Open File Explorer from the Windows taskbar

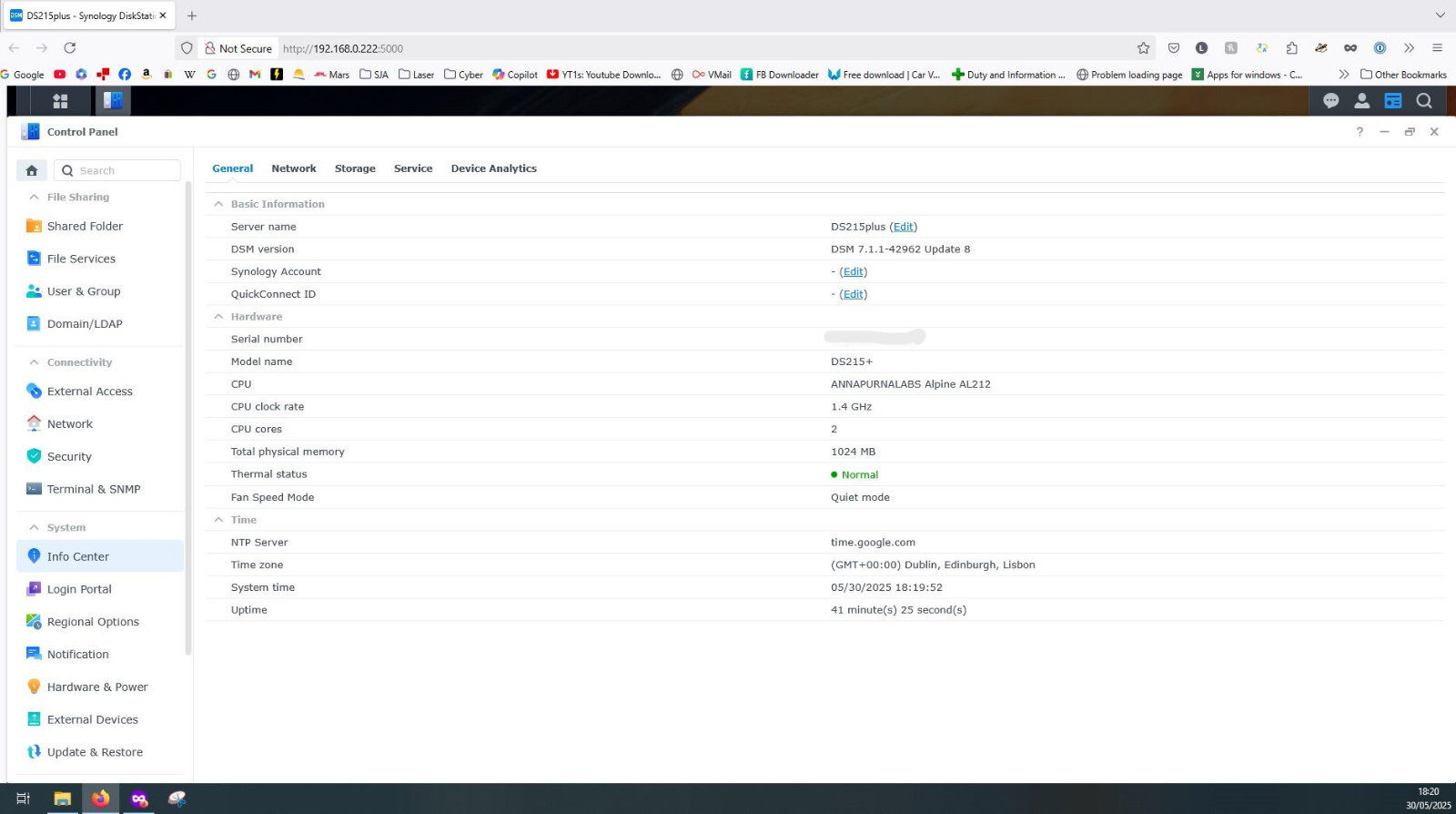click(x=62, y=799)
